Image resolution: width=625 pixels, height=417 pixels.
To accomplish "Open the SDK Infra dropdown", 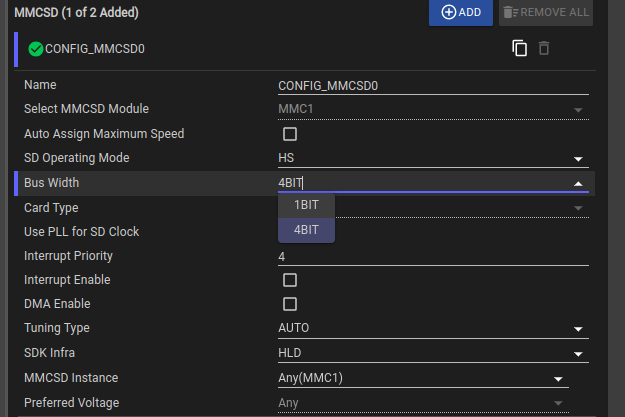I will pyautogui.click(x=578, y=353).
